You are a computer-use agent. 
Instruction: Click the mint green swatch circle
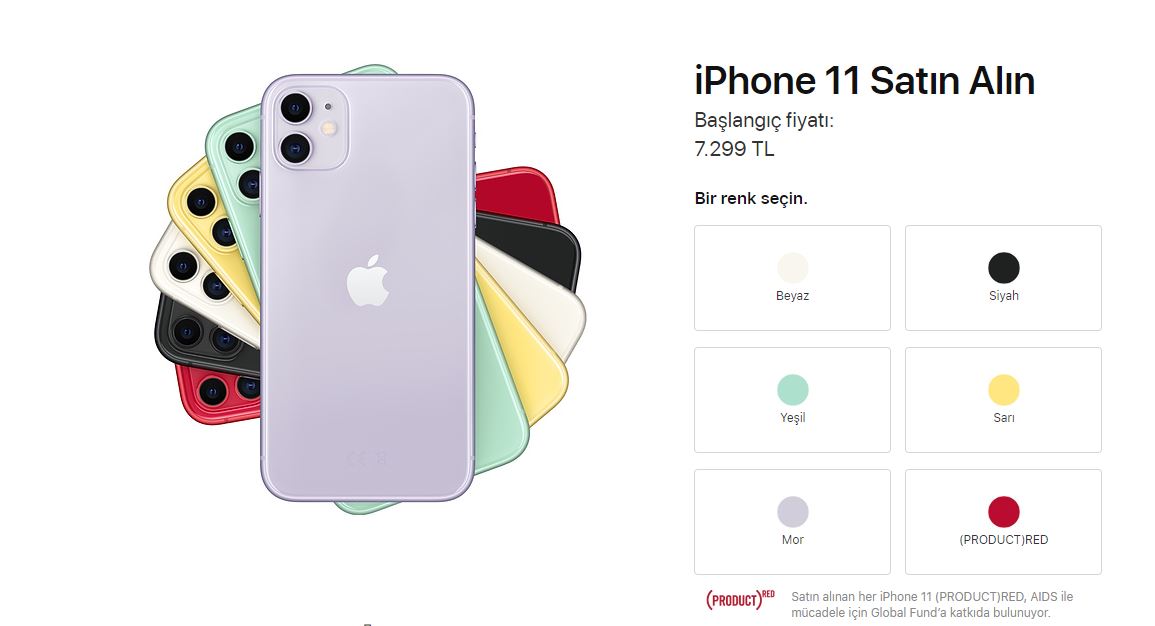point(793,390)
